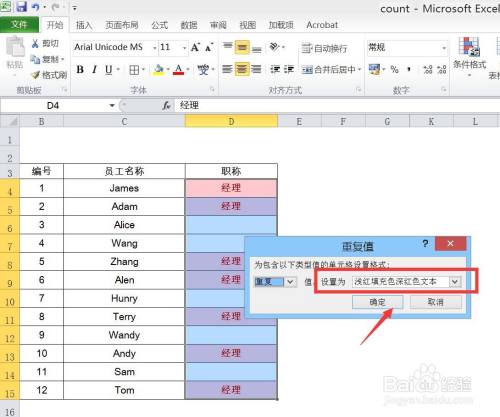Expand the merge and center dropdown arrow
The width and height of the screenshot is (500, 417).
[359, 69]
